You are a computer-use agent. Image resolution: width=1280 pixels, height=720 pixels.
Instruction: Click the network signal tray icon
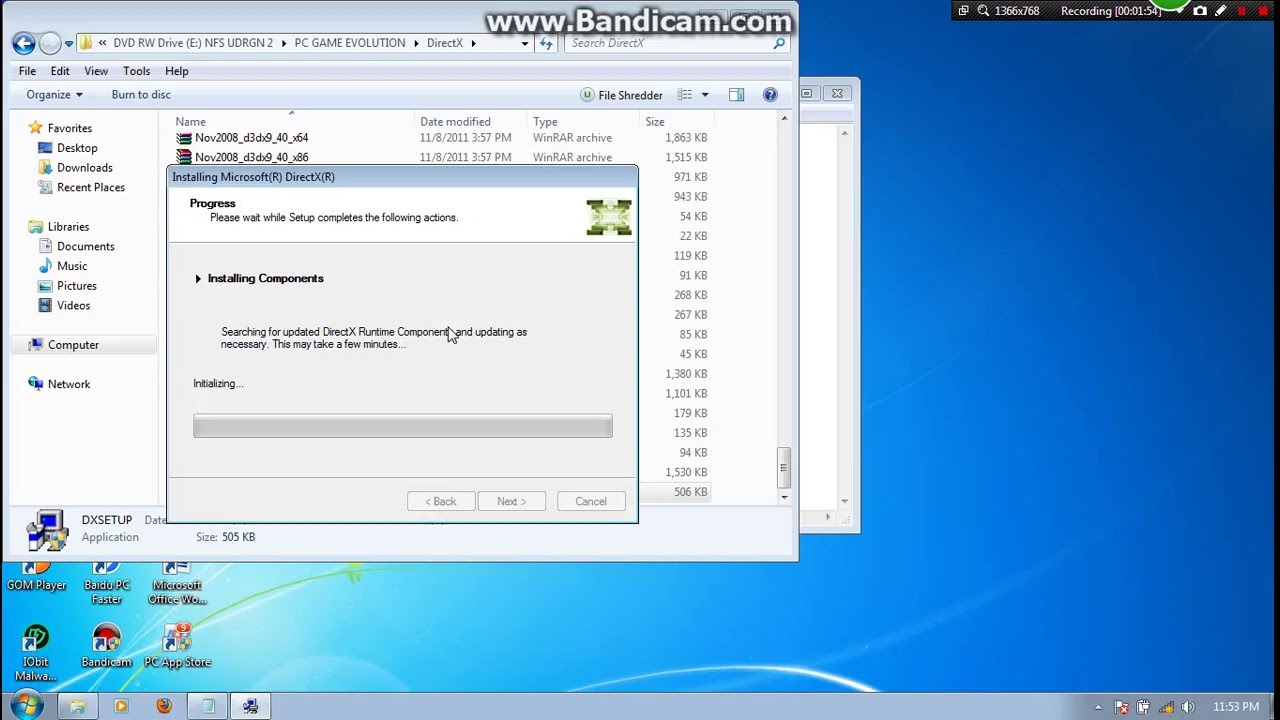point(1166,707)
